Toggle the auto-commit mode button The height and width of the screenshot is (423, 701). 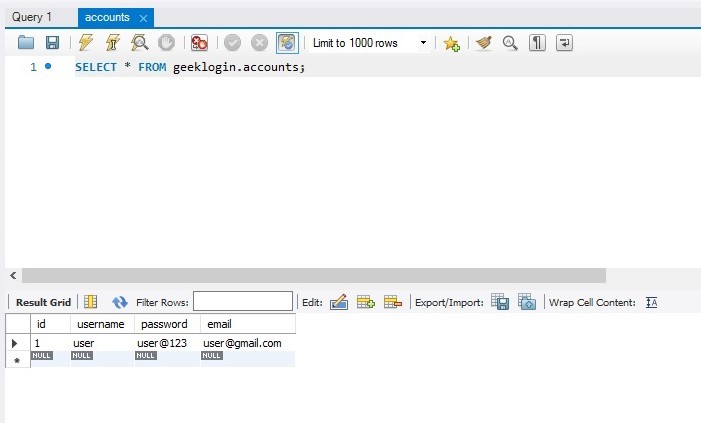(287, 43)
